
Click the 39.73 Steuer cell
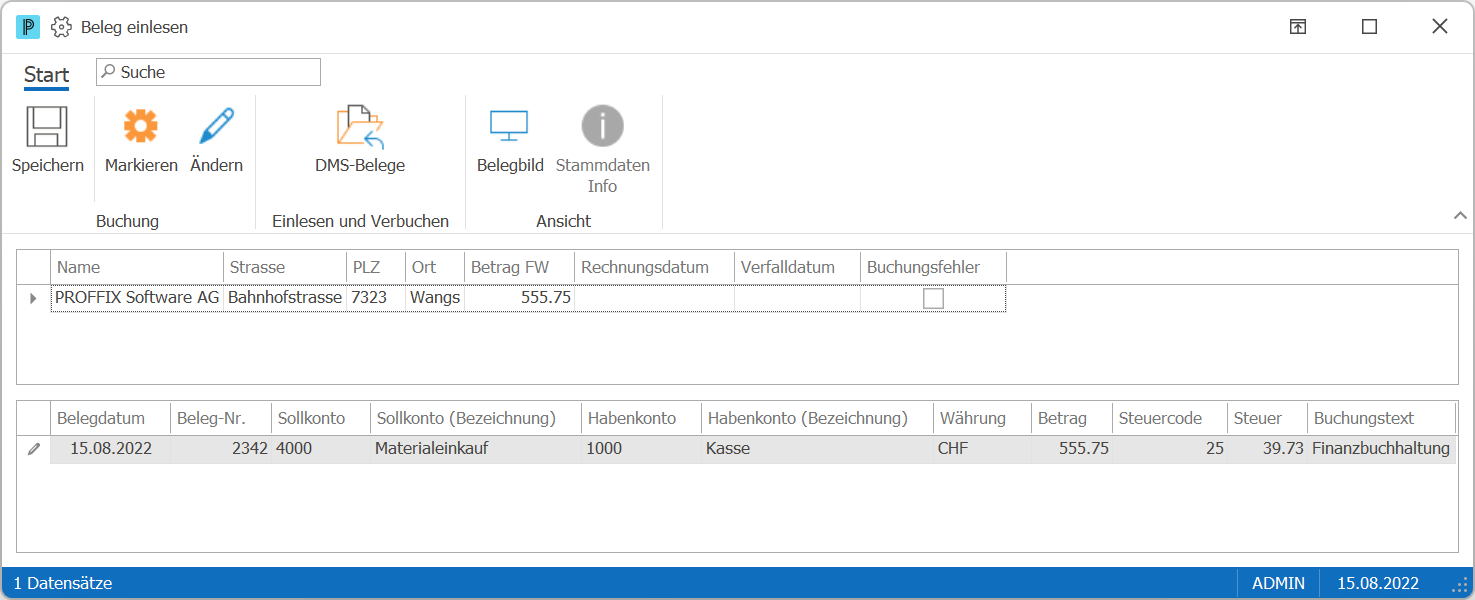[1268, 449]
